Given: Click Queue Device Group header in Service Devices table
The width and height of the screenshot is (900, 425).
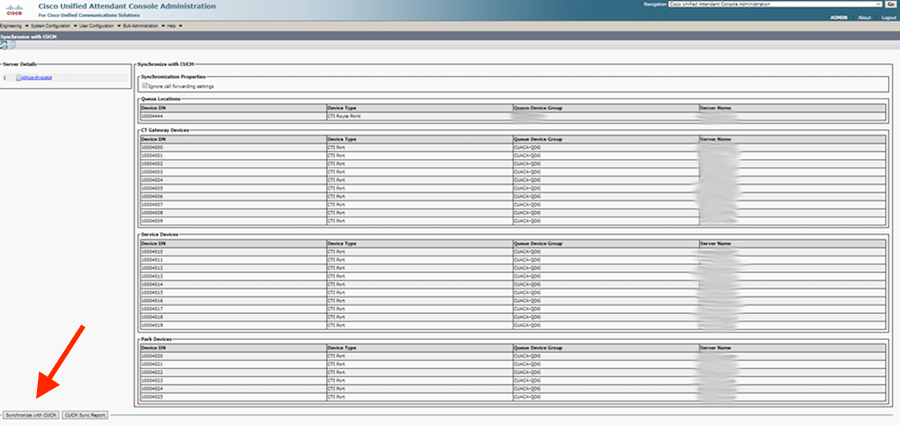Looking at the screenshot, I should [606, 244].
